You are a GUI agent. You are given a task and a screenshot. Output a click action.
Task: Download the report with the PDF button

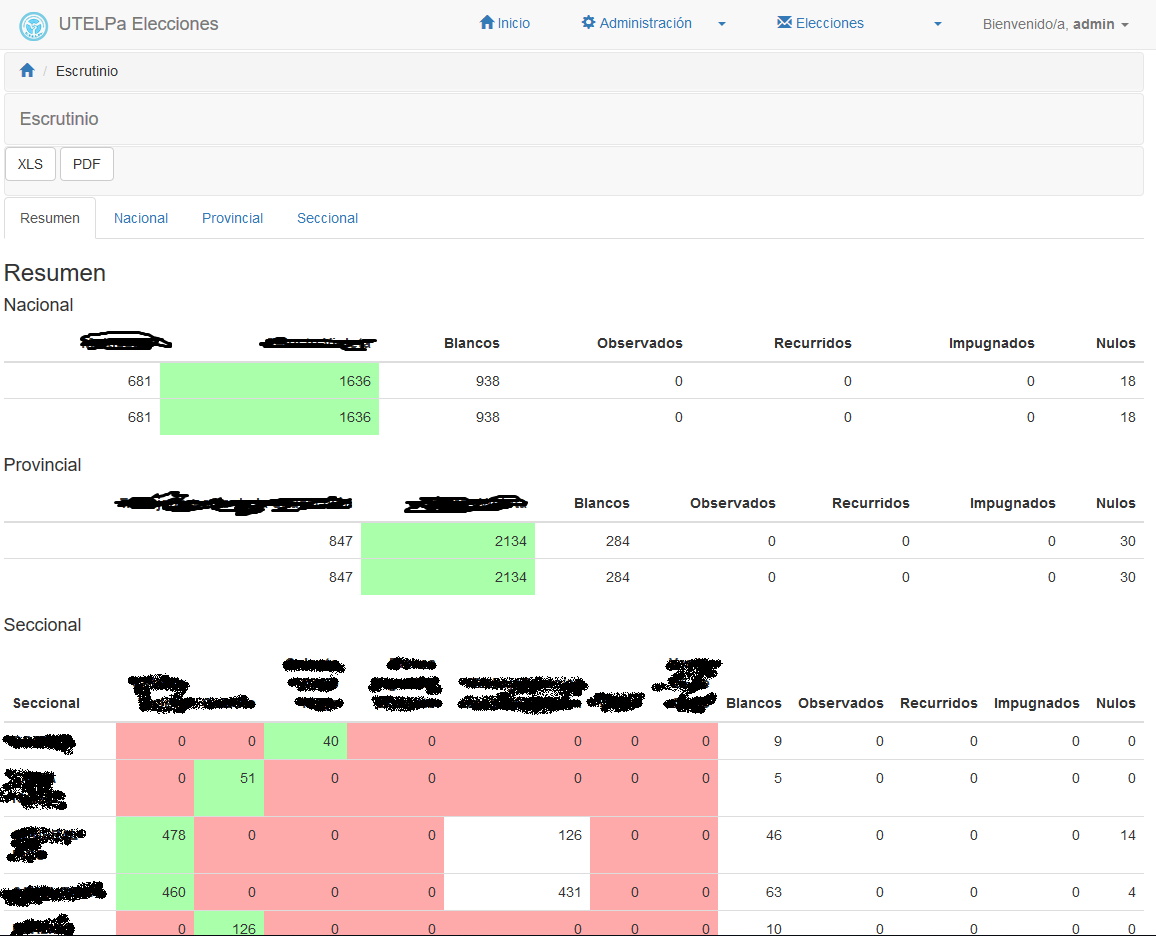(x=87, y=164)
